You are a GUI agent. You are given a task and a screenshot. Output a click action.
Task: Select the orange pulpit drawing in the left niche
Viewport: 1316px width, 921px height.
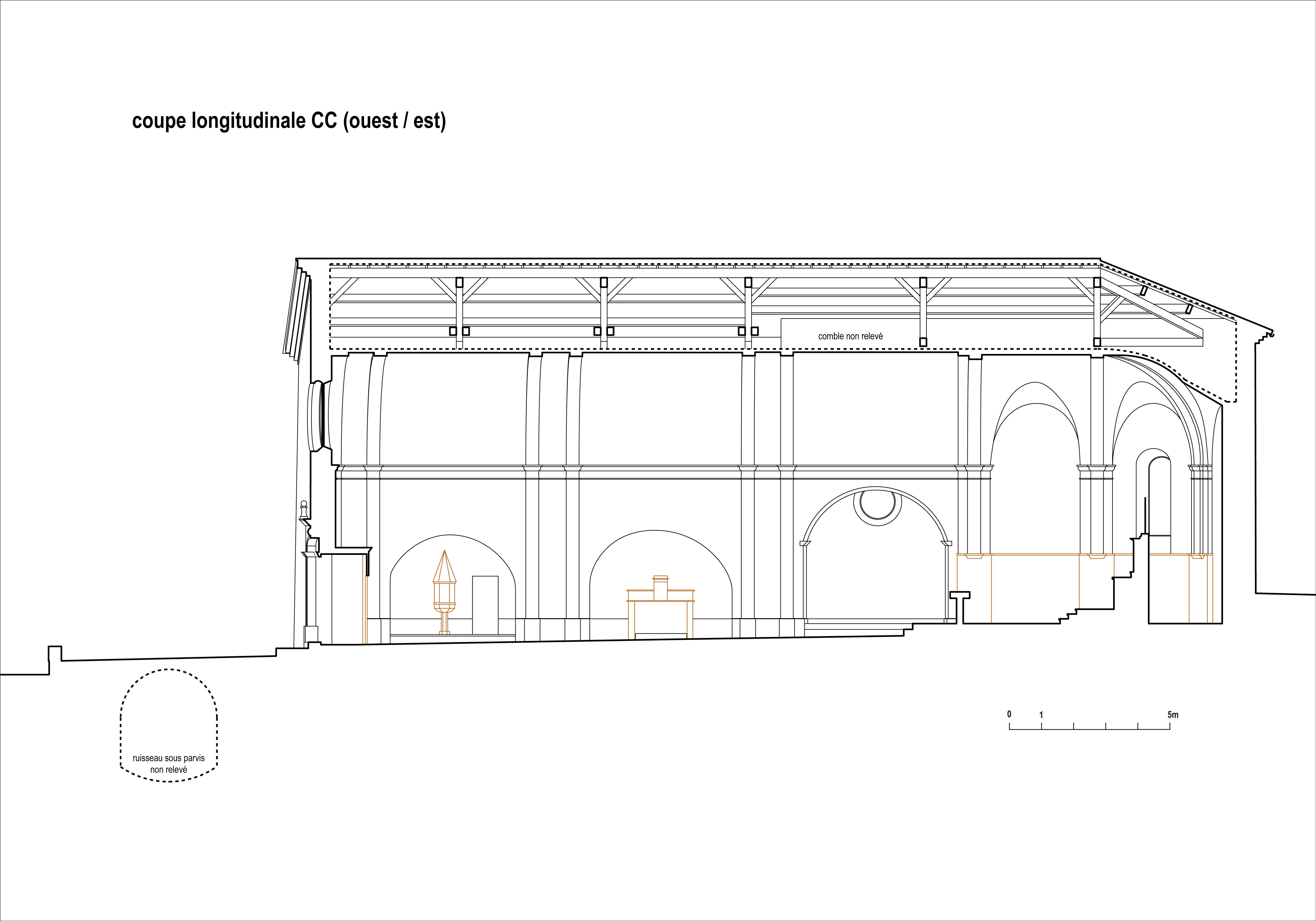(x=445, y=592)
